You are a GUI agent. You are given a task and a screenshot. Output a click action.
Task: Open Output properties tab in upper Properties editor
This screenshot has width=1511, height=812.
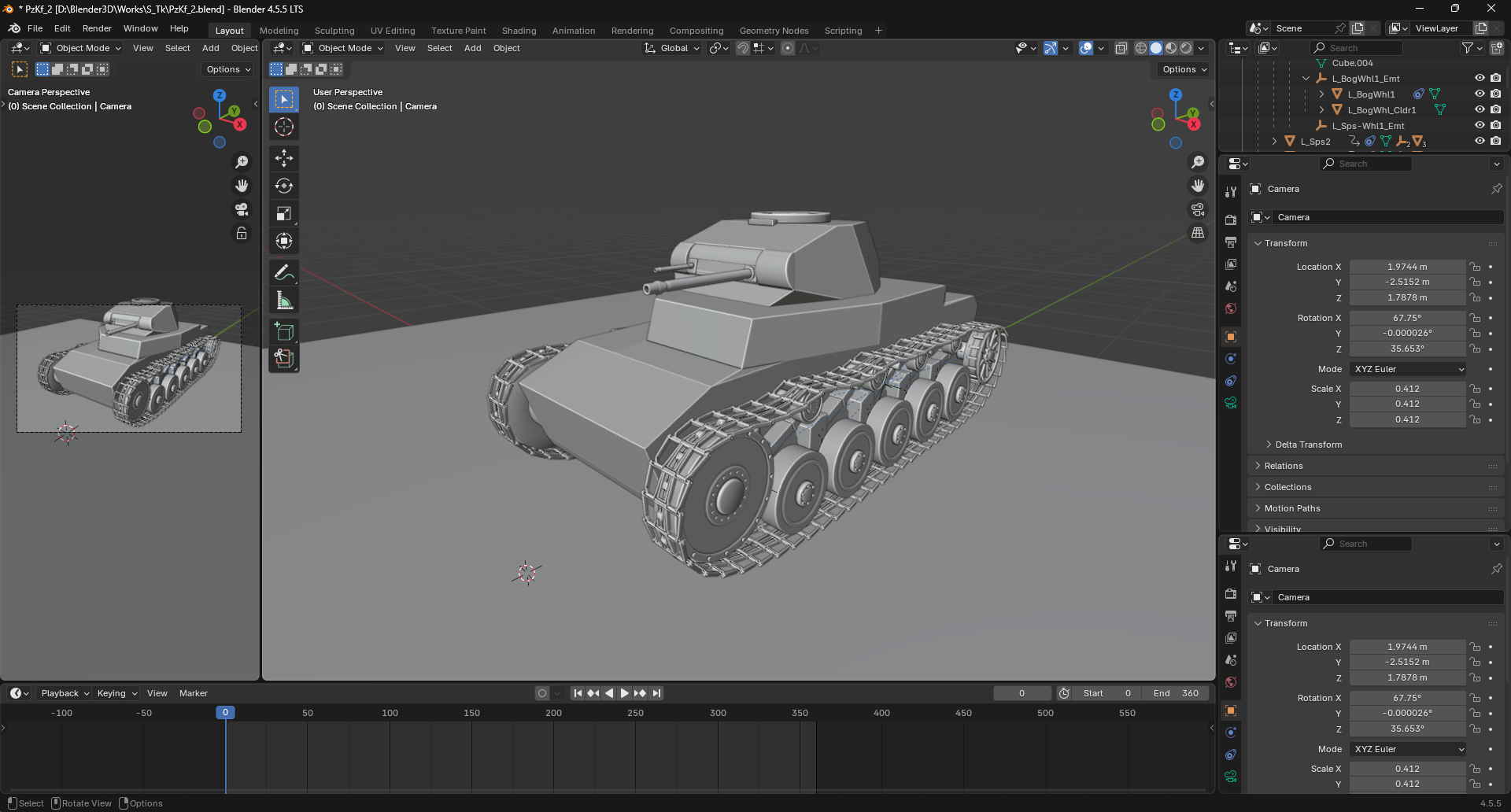pyautogui.click(x=1231, y=242)
